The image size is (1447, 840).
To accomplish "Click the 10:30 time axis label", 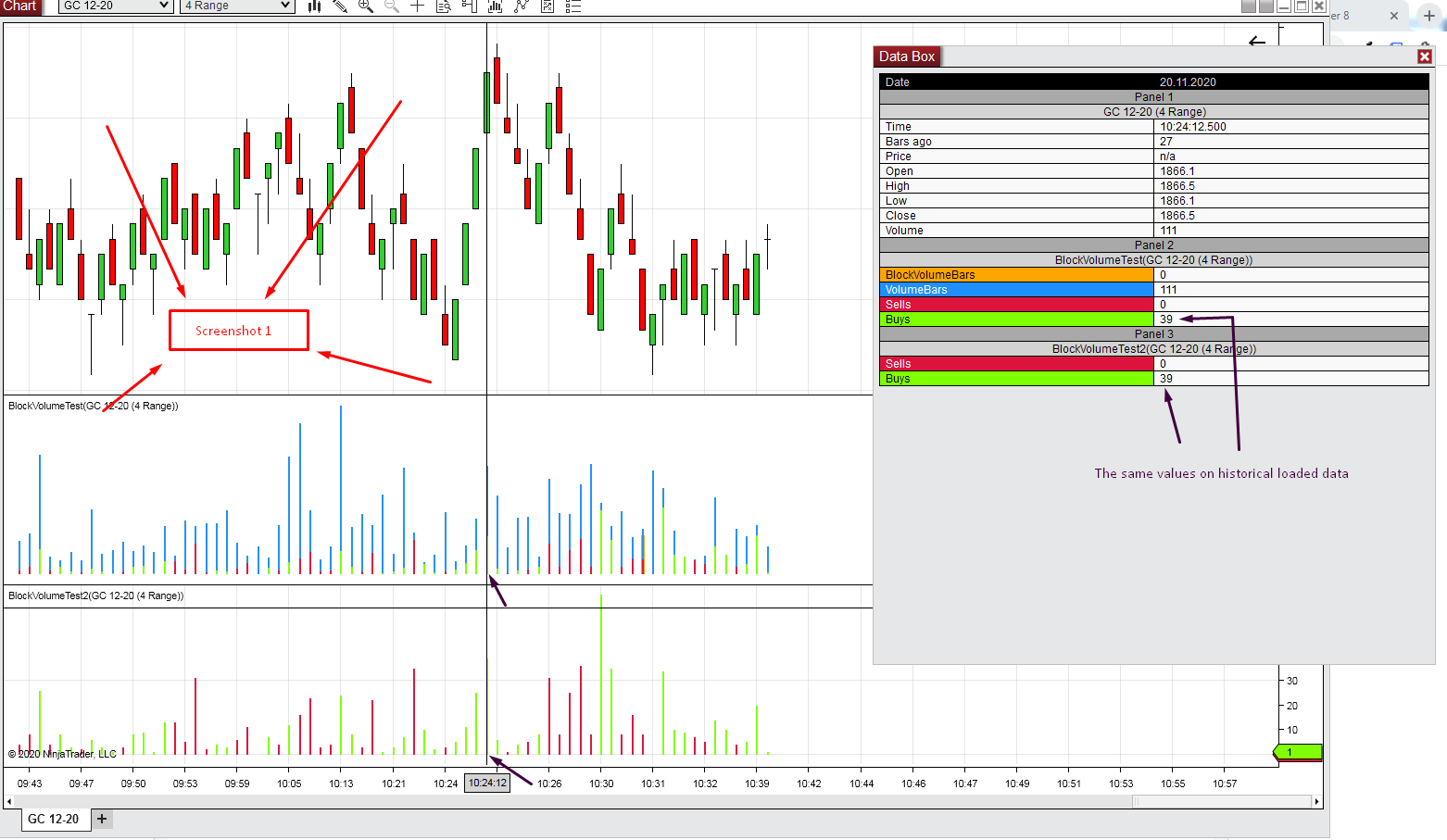I will (x=601, y=784).
